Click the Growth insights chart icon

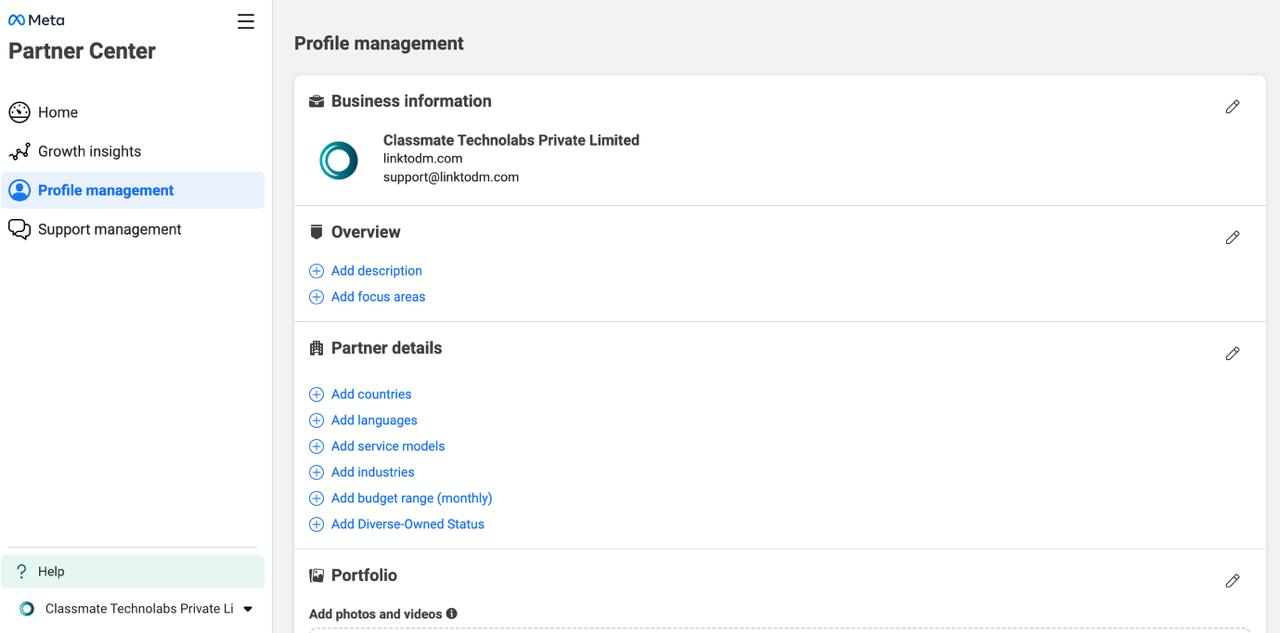tap(19, 151)
